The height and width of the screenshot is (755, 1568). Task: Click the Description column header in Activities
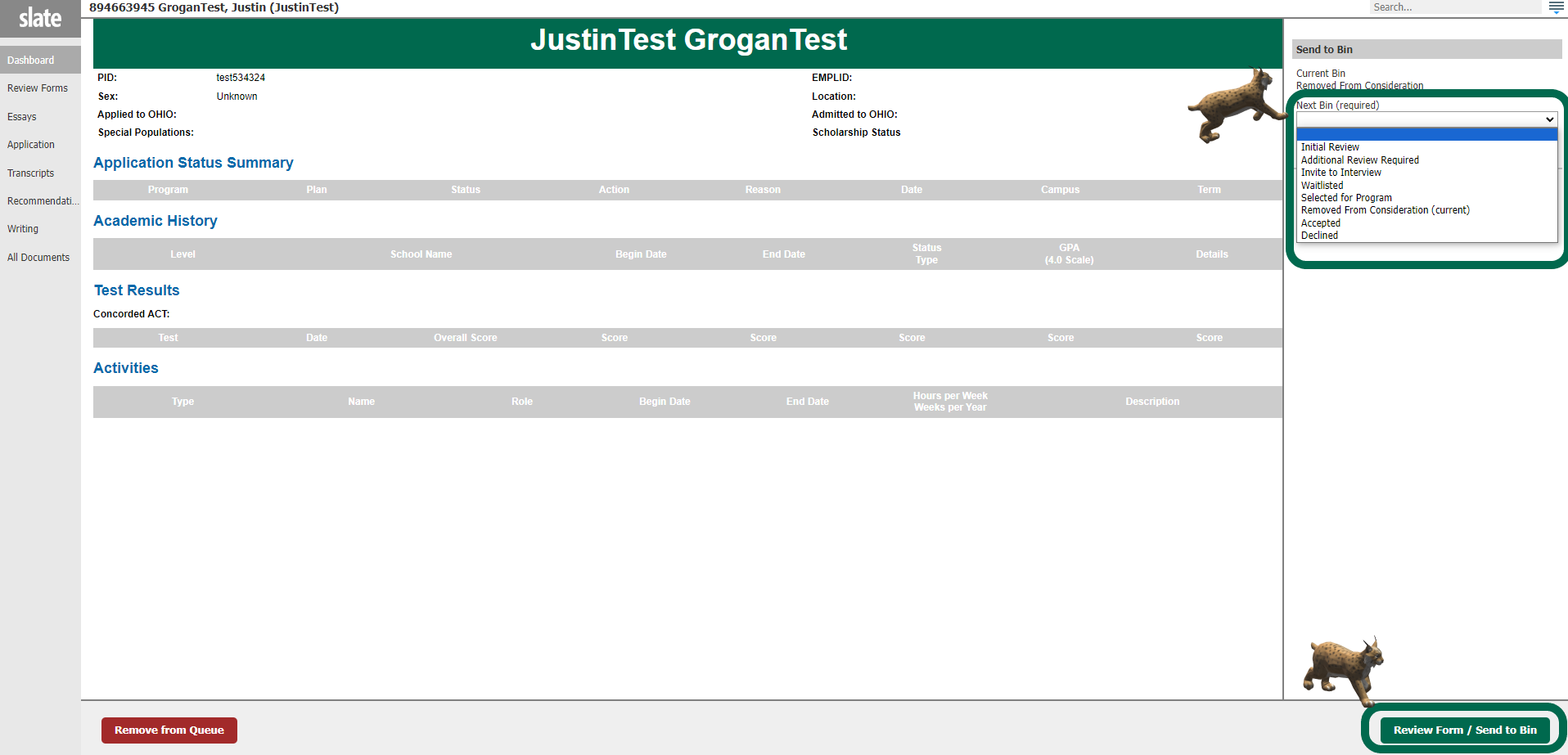point(1152,402)
